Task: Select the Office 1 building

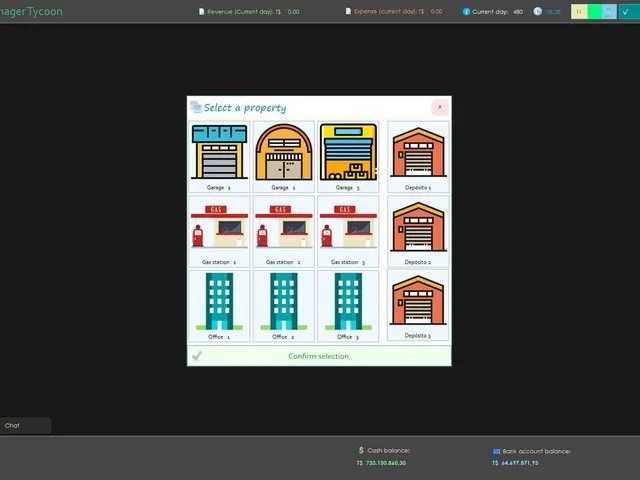Action: (x=219, y=306)
